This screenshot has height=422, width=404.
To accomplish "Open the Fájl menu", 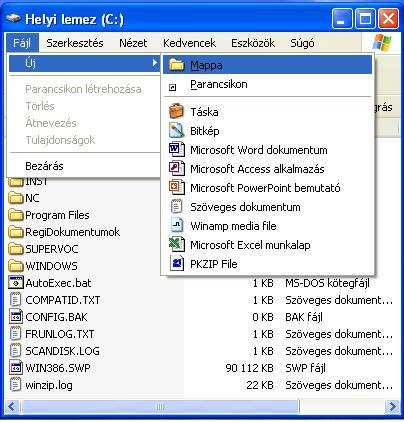I will 22,43.
